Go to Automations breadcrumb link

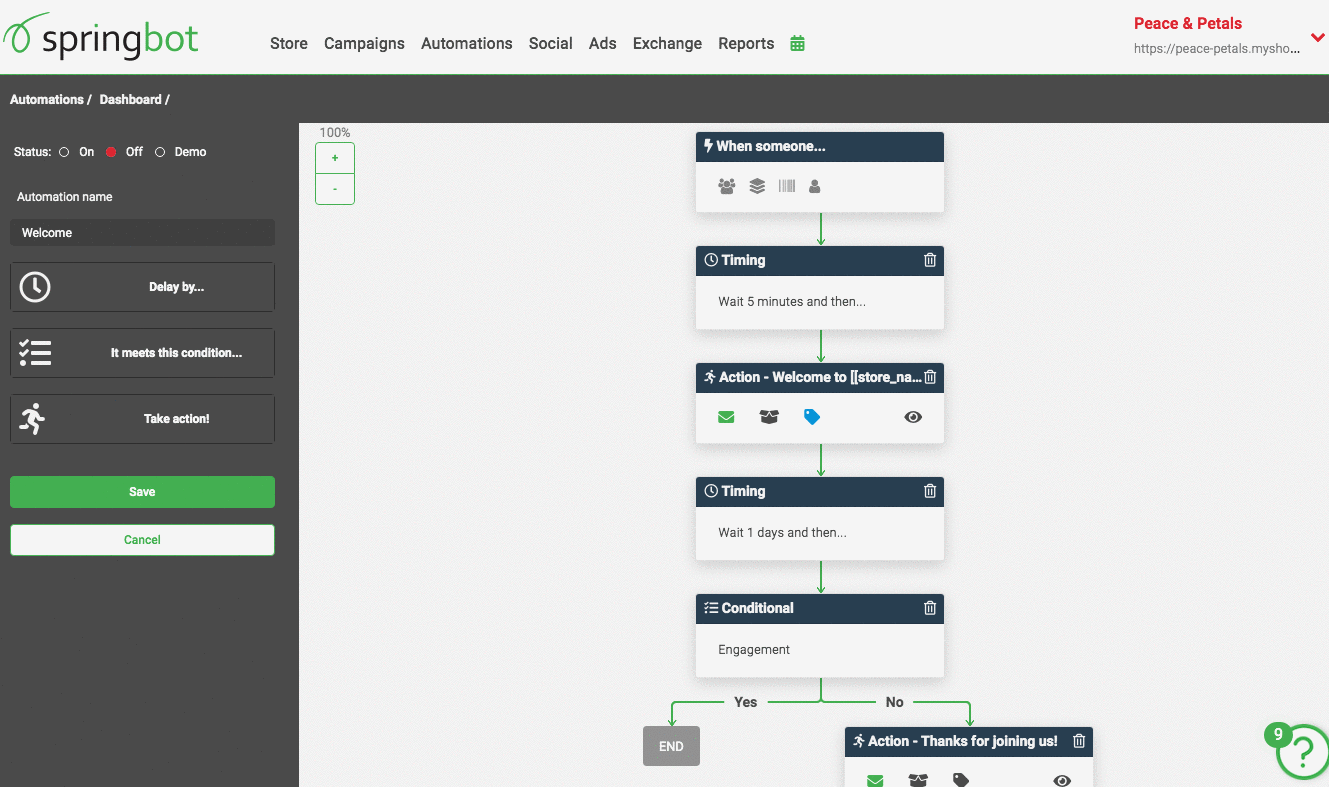(x=47, y=100)
